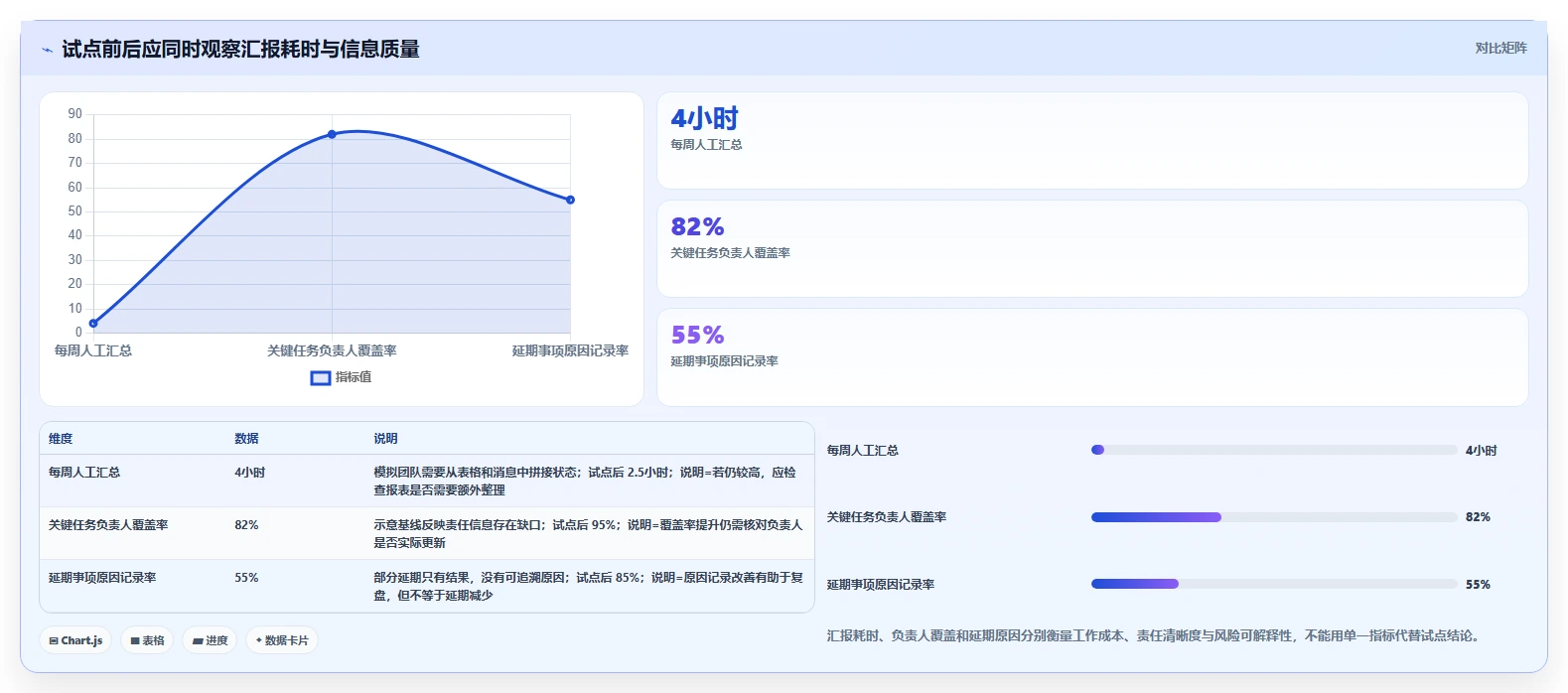The height and width of the screenshot is (693, 1568).
Task: Click the 关键任务负责人覆盖率 label in the progress list
Action: point(887,517)
